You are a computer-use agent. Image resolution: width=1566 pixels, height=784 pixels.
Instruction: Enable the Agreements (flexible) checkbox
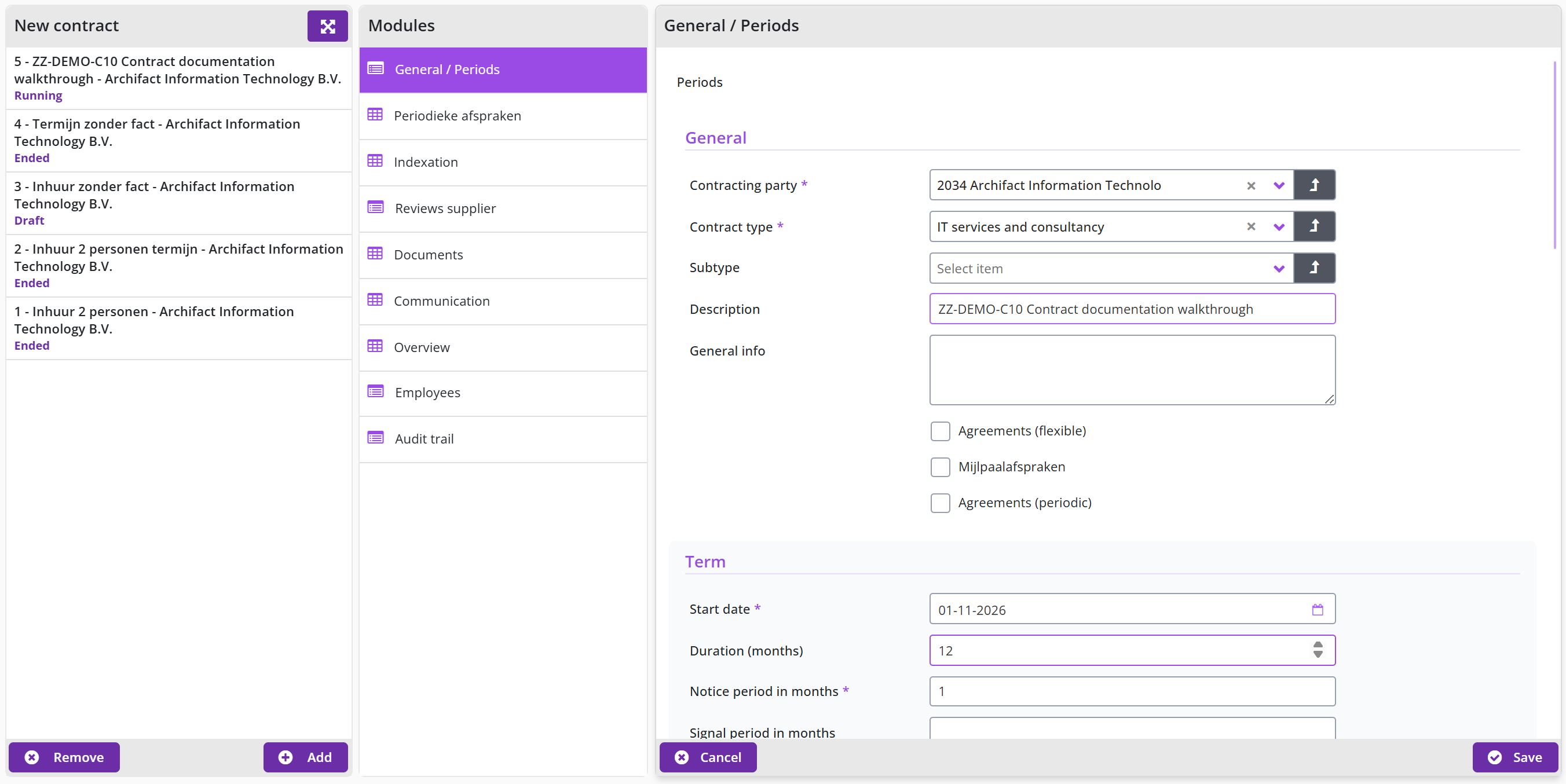coord(940,431)
